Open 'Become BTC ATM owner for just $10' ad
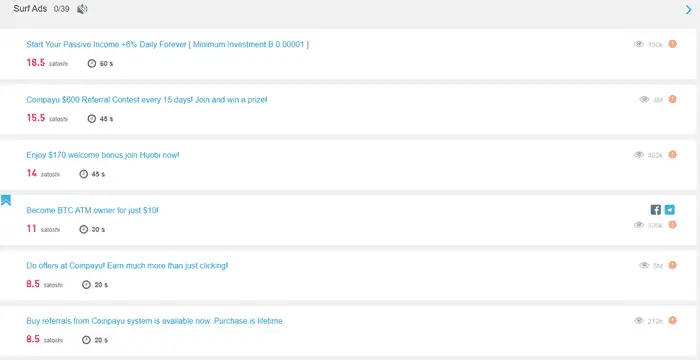 (92, 210)
